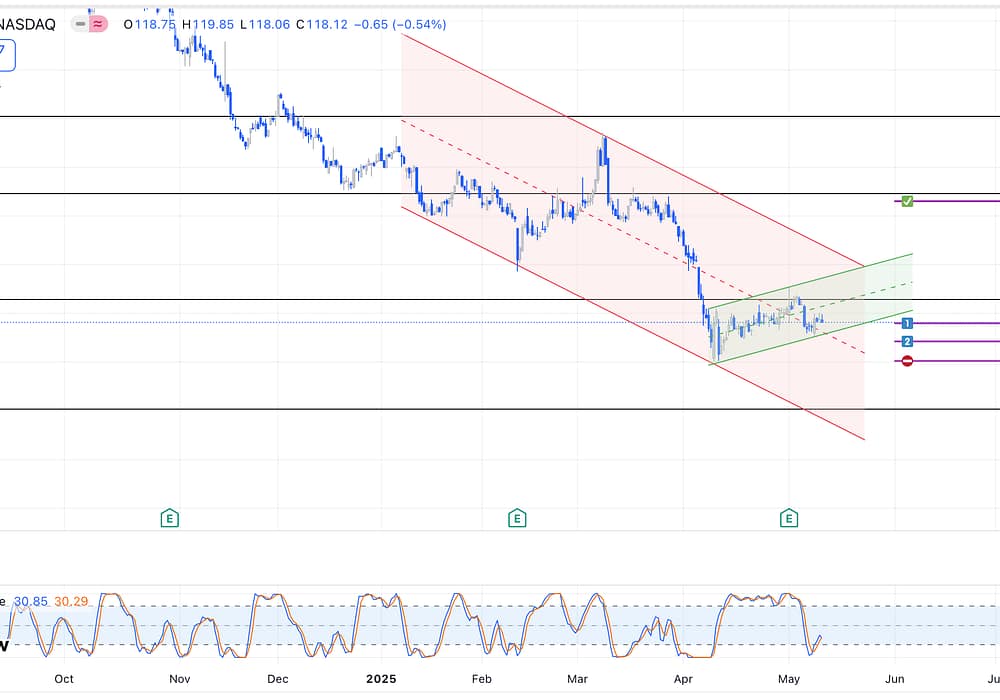Click the 2025 label on time axis
Viewport: 1000px width, 700px height.
[380, 678]
